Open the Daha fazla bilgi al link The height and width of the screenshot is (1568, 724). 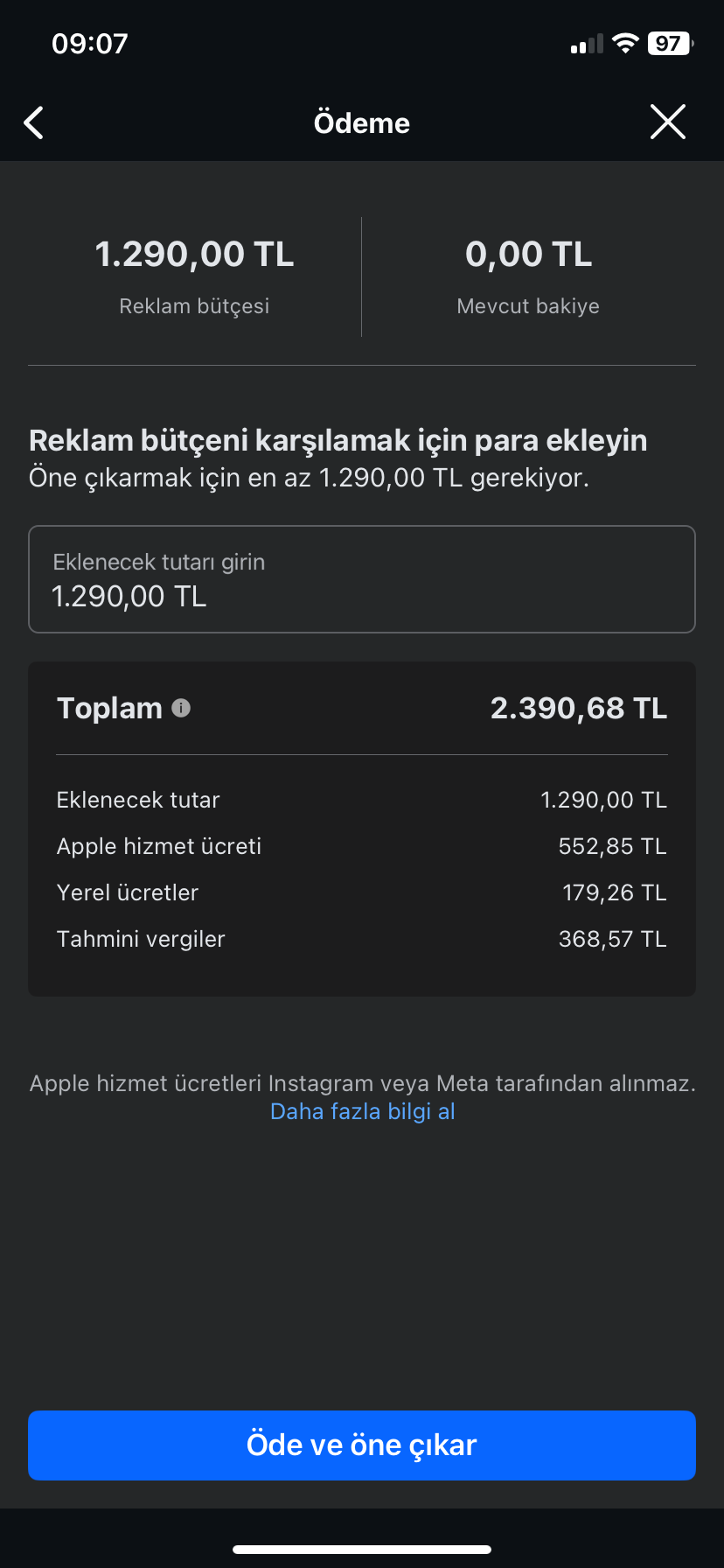363,1111
